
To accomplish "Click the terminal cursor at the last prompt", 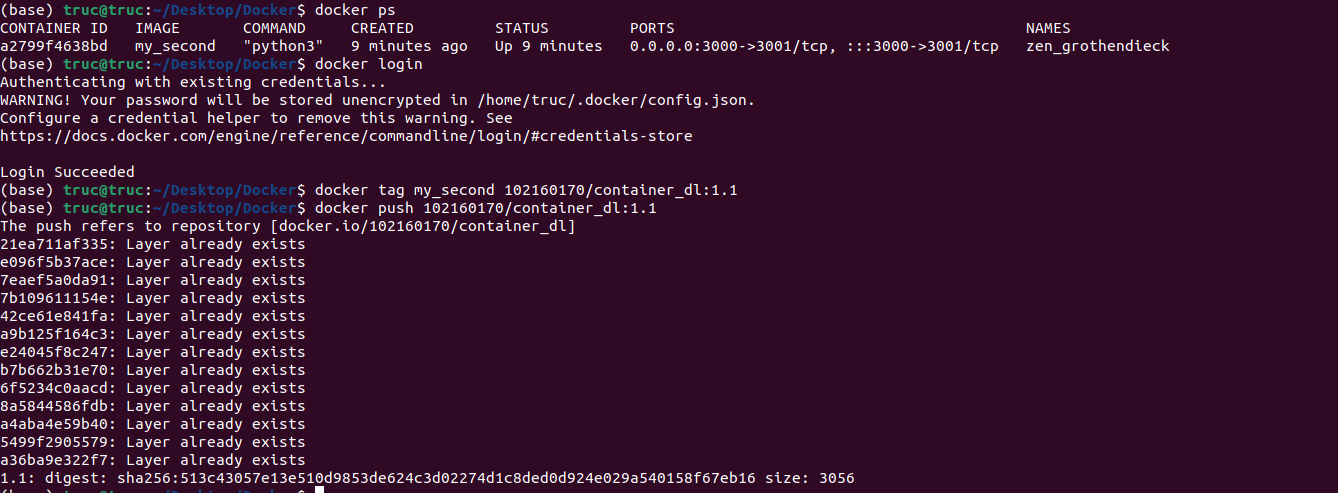I will [319, 490].
